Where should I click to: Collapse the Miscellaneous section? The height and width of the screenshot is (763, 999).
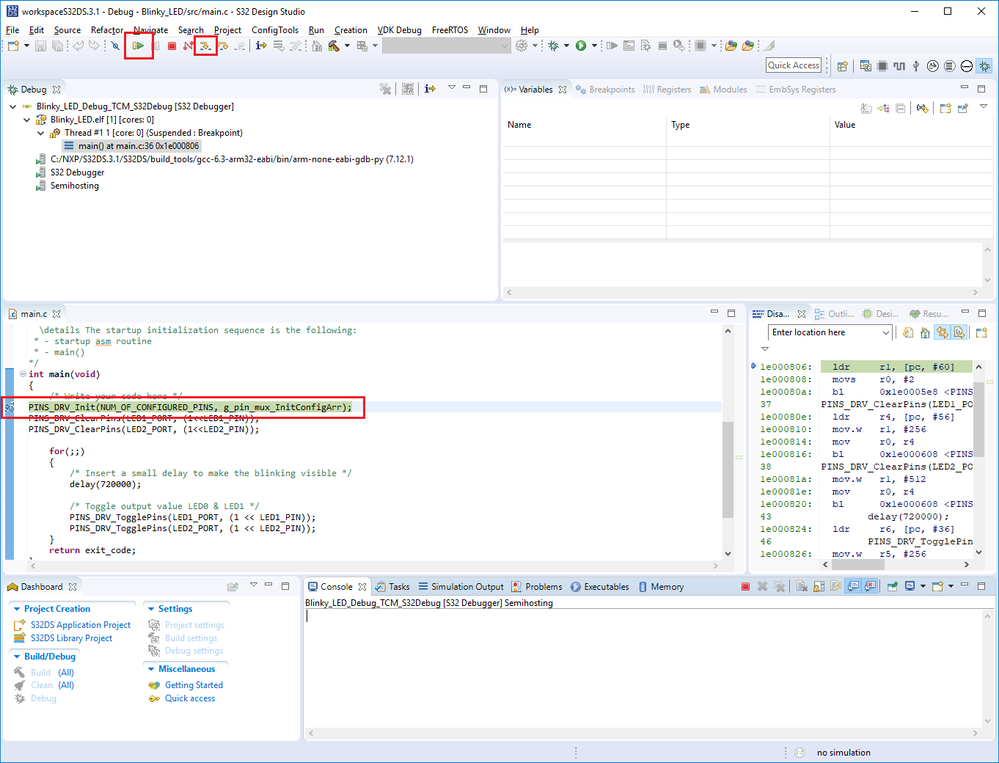[151, 669]
